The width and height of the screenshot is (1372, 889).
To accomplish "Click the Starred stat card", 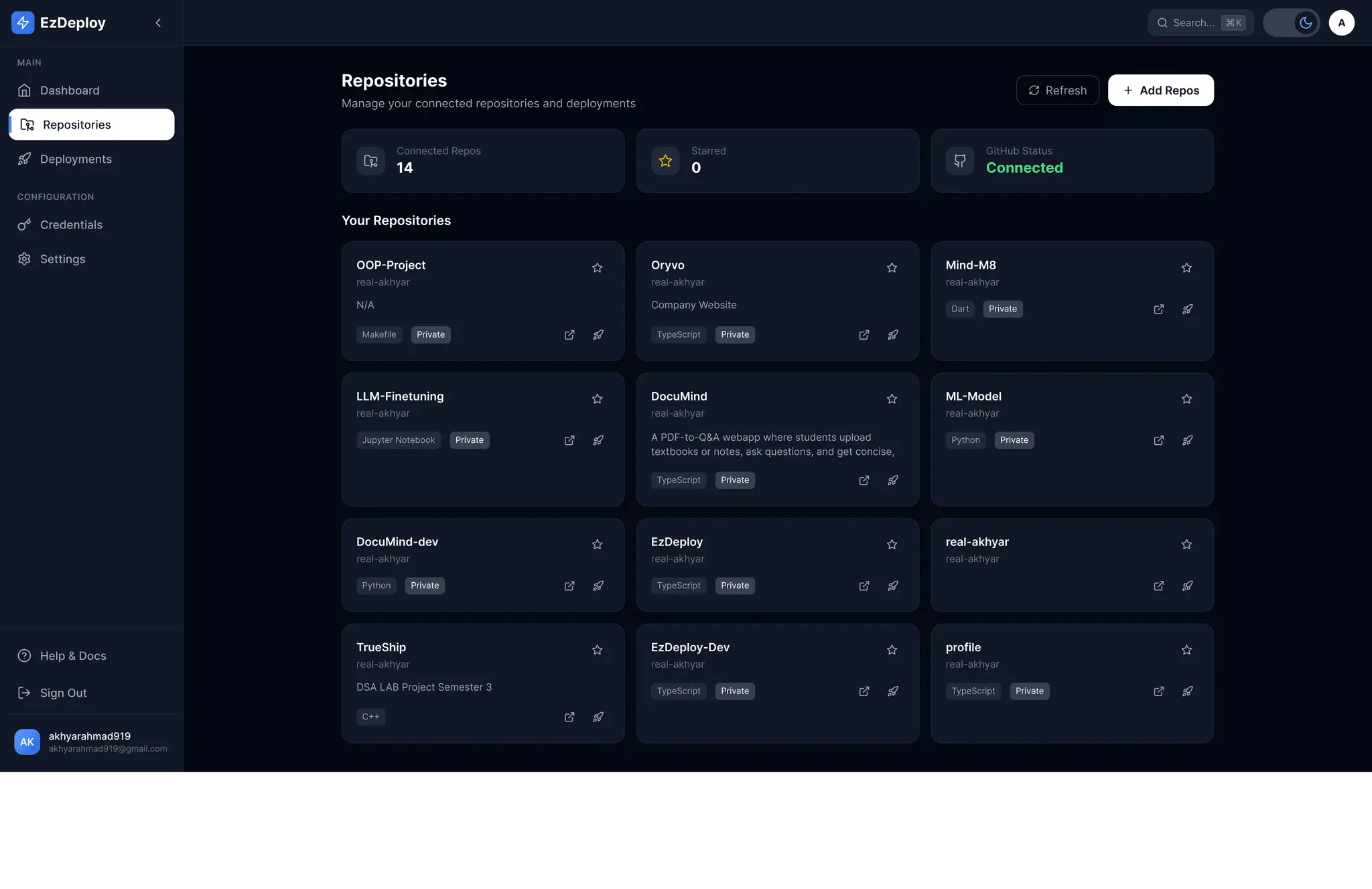I will 777,161.
